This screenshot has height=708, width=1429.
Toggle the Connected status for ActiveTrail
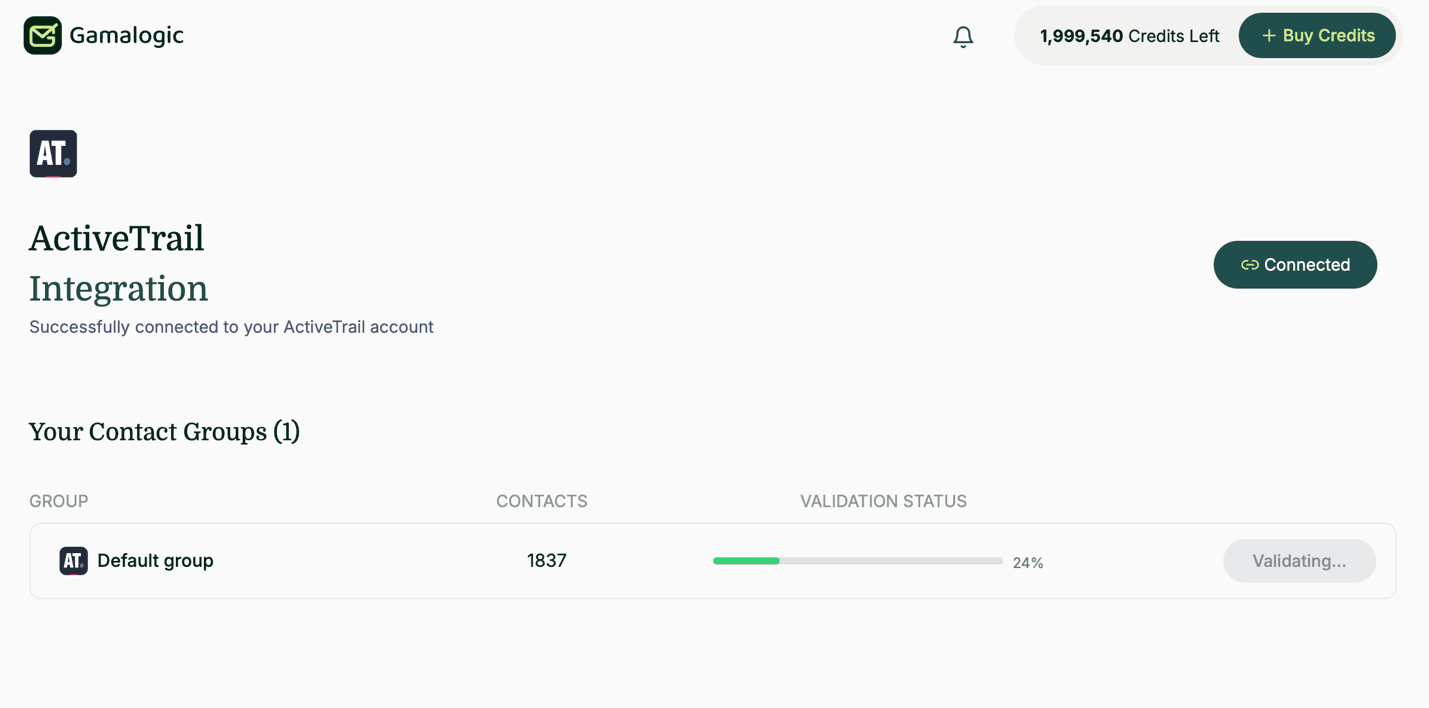click(x=1295, y=264)
